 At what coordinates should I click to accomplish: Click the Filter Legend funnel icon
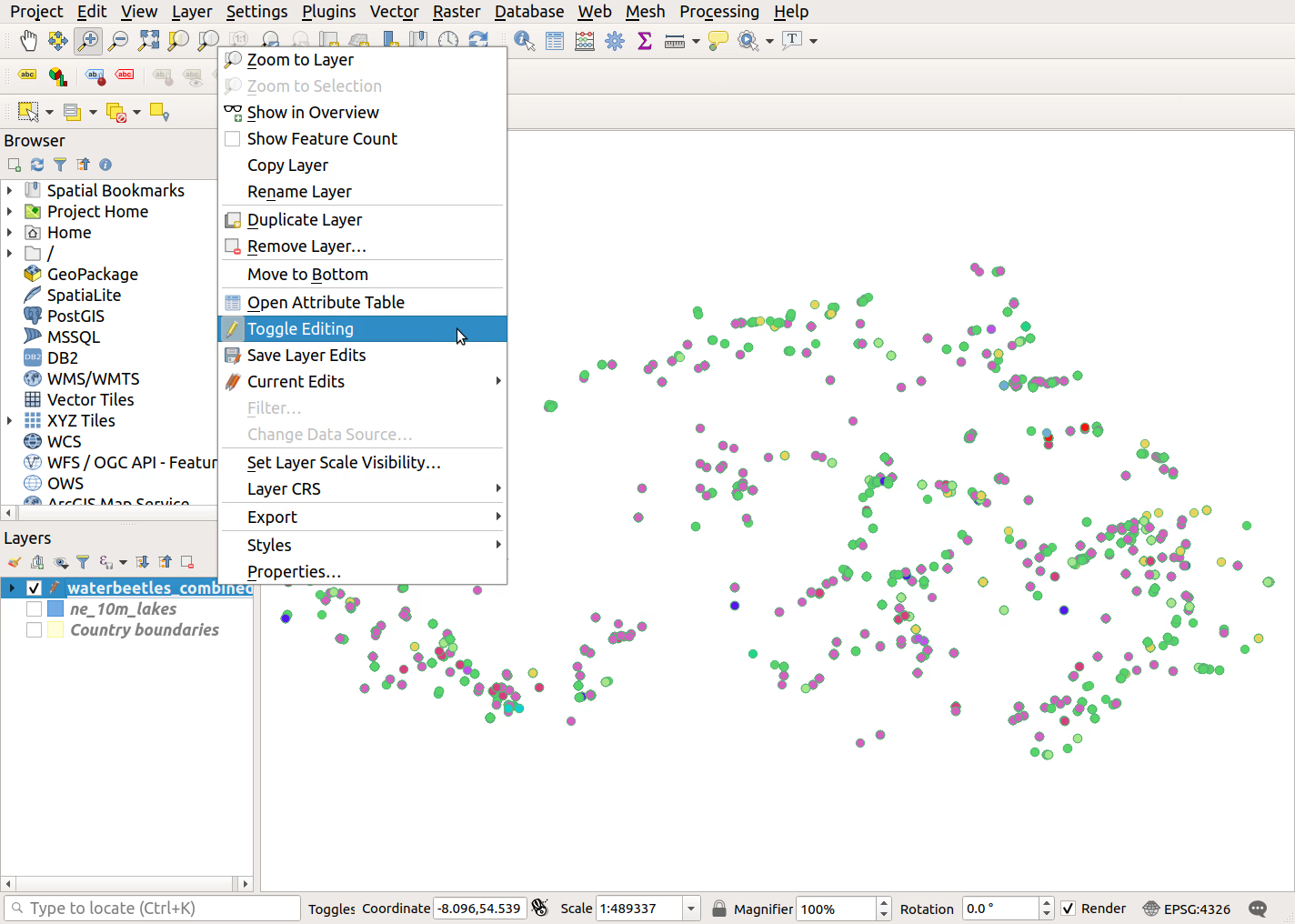83,562
